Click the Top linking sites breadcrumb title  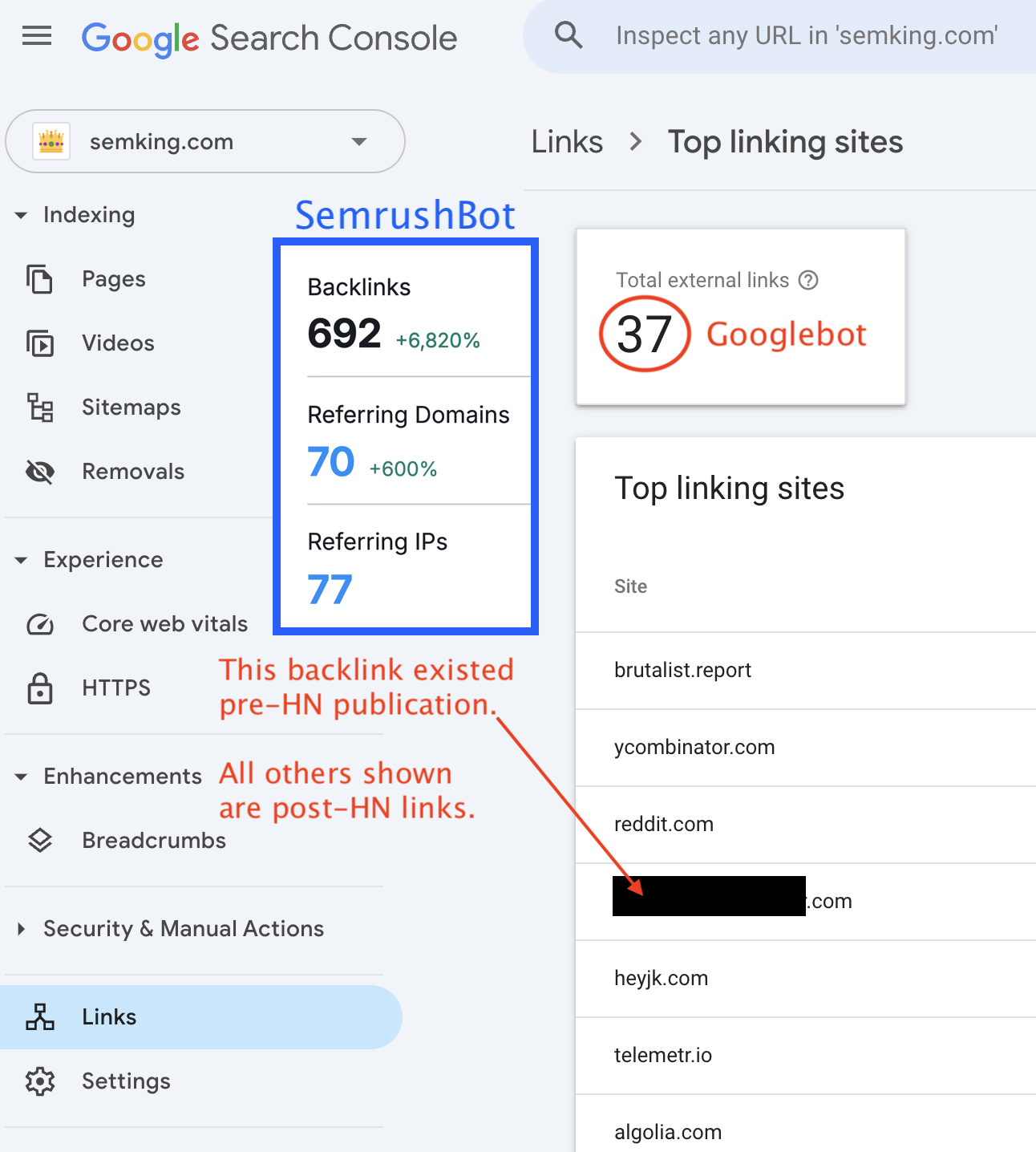785,142
